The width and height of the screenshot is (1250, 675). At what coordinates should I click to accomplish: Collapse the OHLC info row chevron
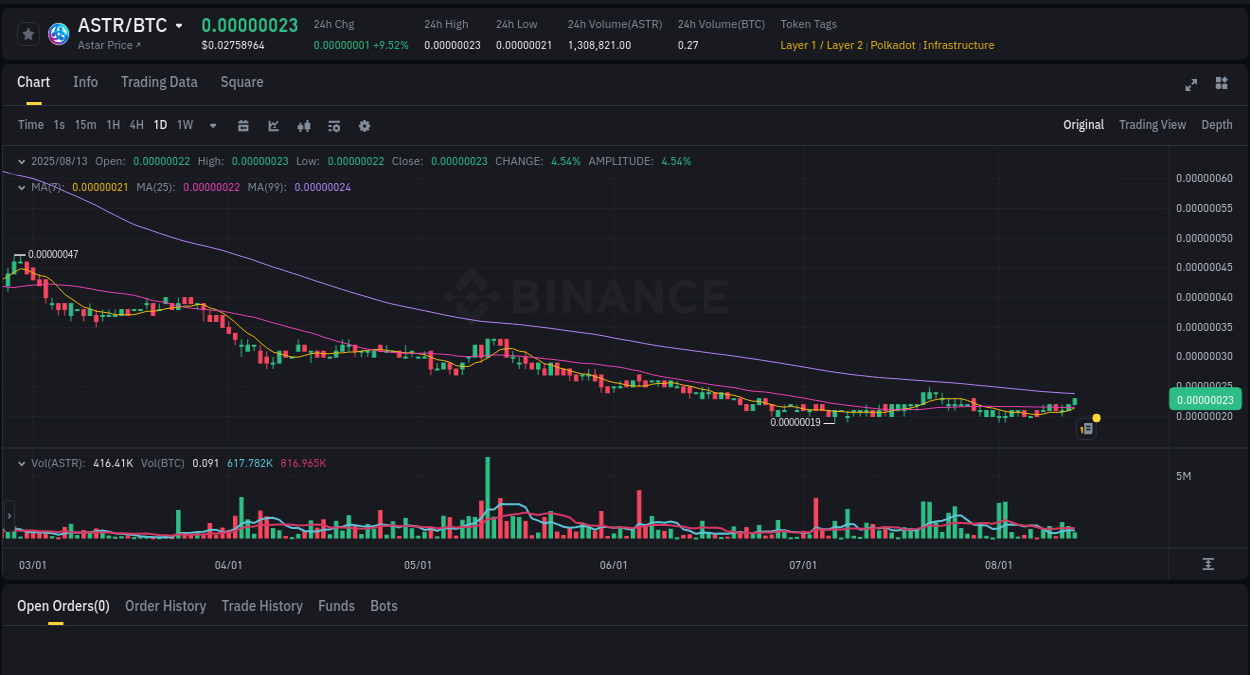pos(20,160)
